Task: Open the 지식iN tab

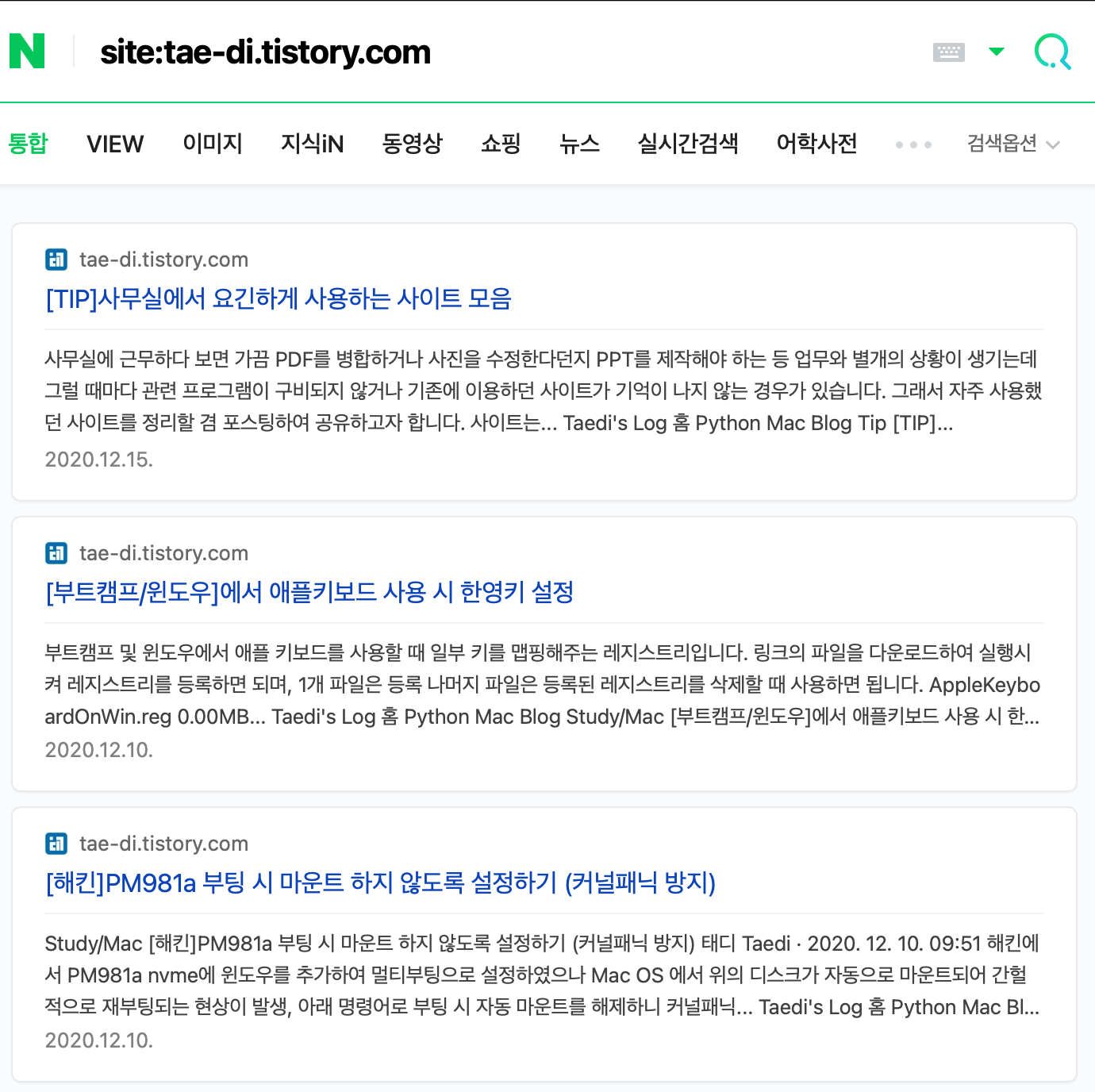Action: coord(312,144)
